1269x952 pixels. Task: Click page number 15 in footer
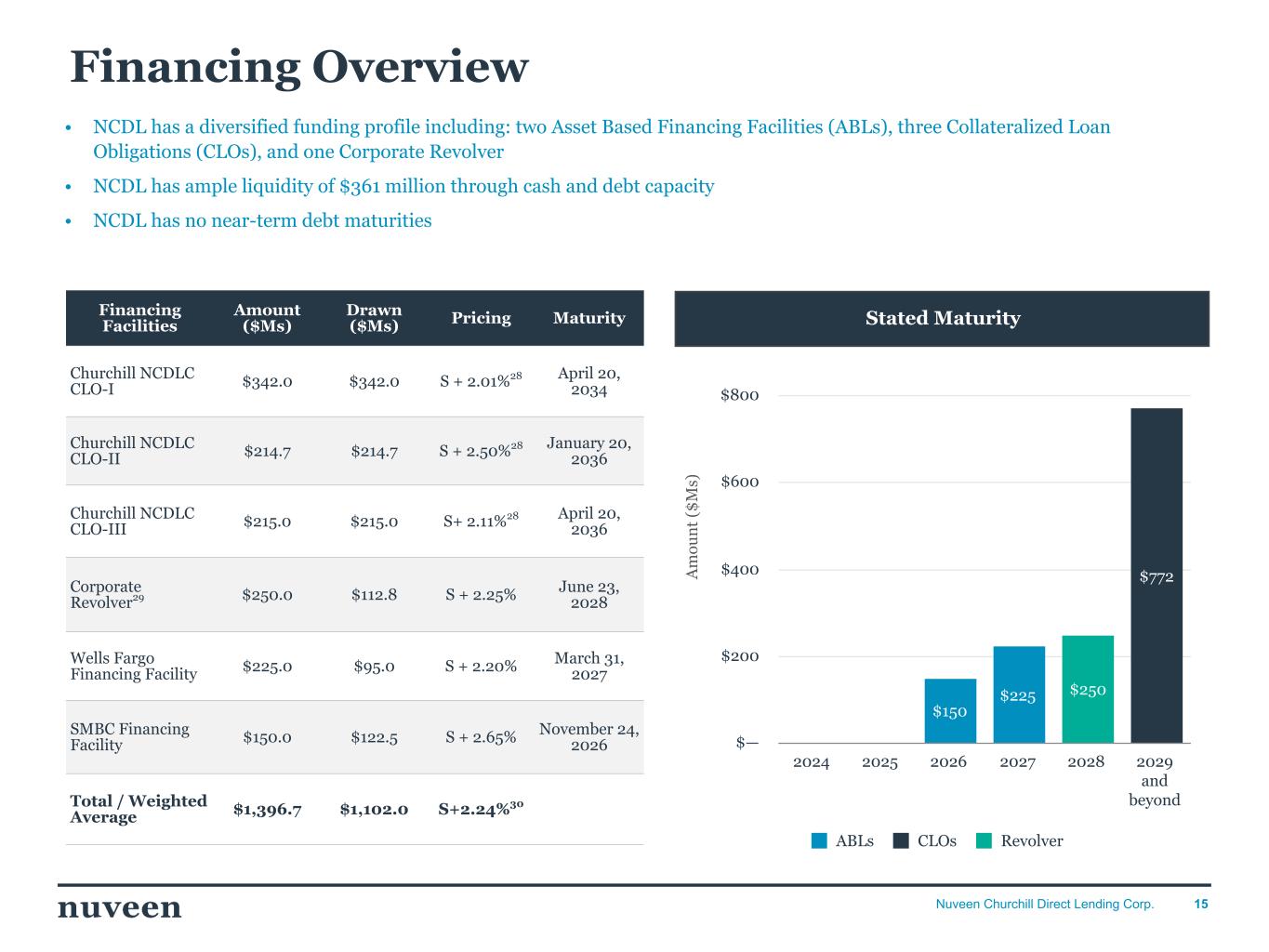[x=1201, y=904]
